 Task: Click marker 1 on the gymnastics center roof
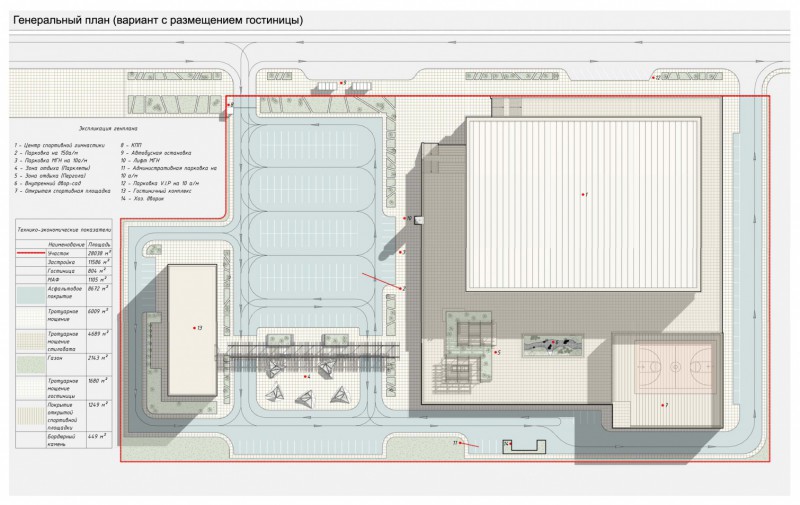[x=583, y=193]
